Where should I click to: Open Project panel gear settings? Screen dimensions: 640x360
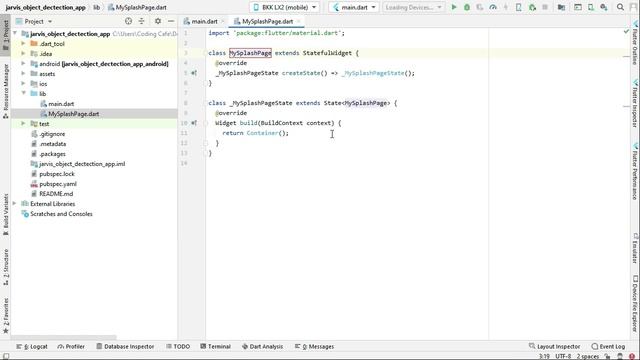(158, 21)
